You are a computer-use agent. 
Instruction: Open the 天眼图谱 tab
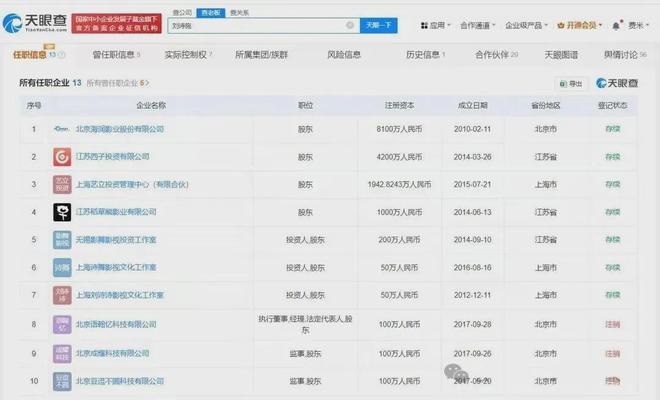(x=561, y=55)
